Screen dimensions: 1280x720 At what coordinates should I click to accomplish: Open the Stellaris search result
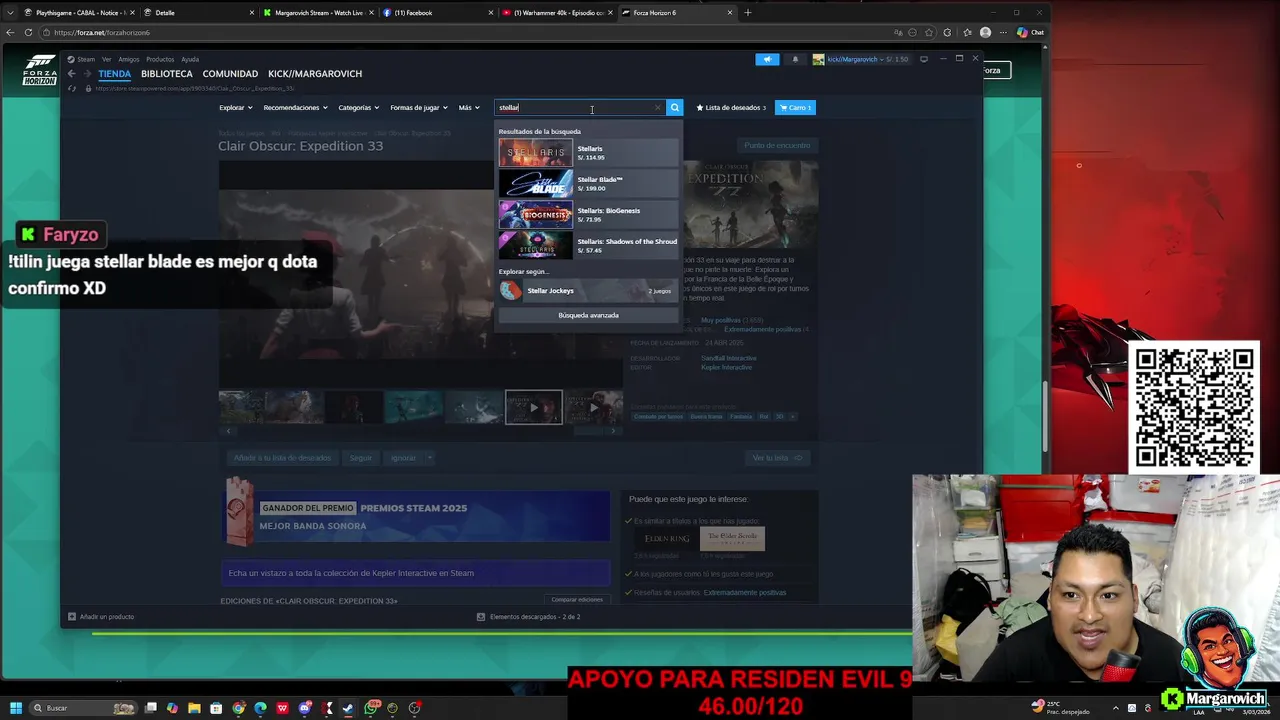pos(588,153)
